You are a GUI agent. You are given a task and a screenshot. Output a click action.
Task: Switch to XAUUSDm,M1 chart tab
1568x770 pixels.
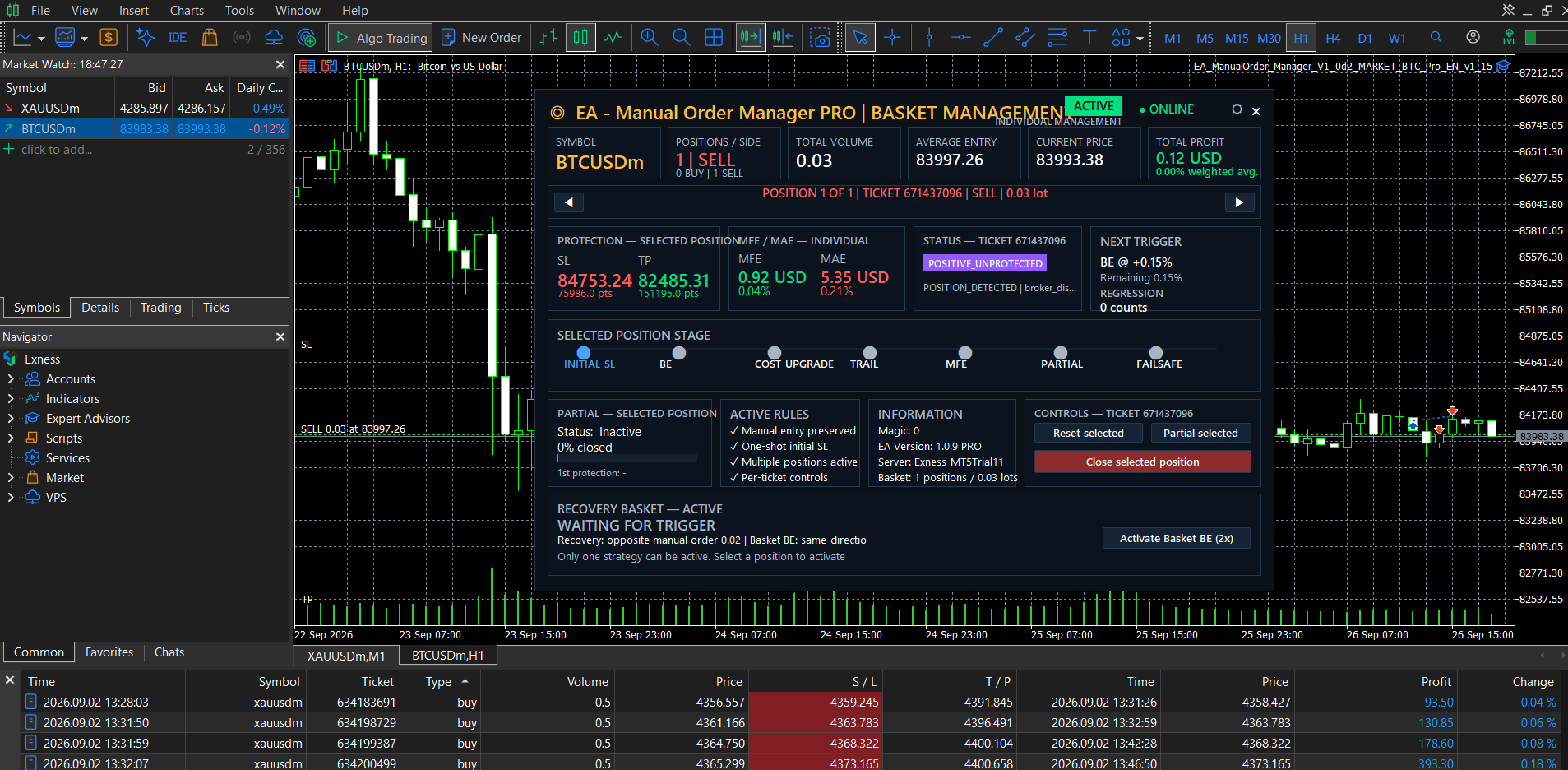coord(346,656)
